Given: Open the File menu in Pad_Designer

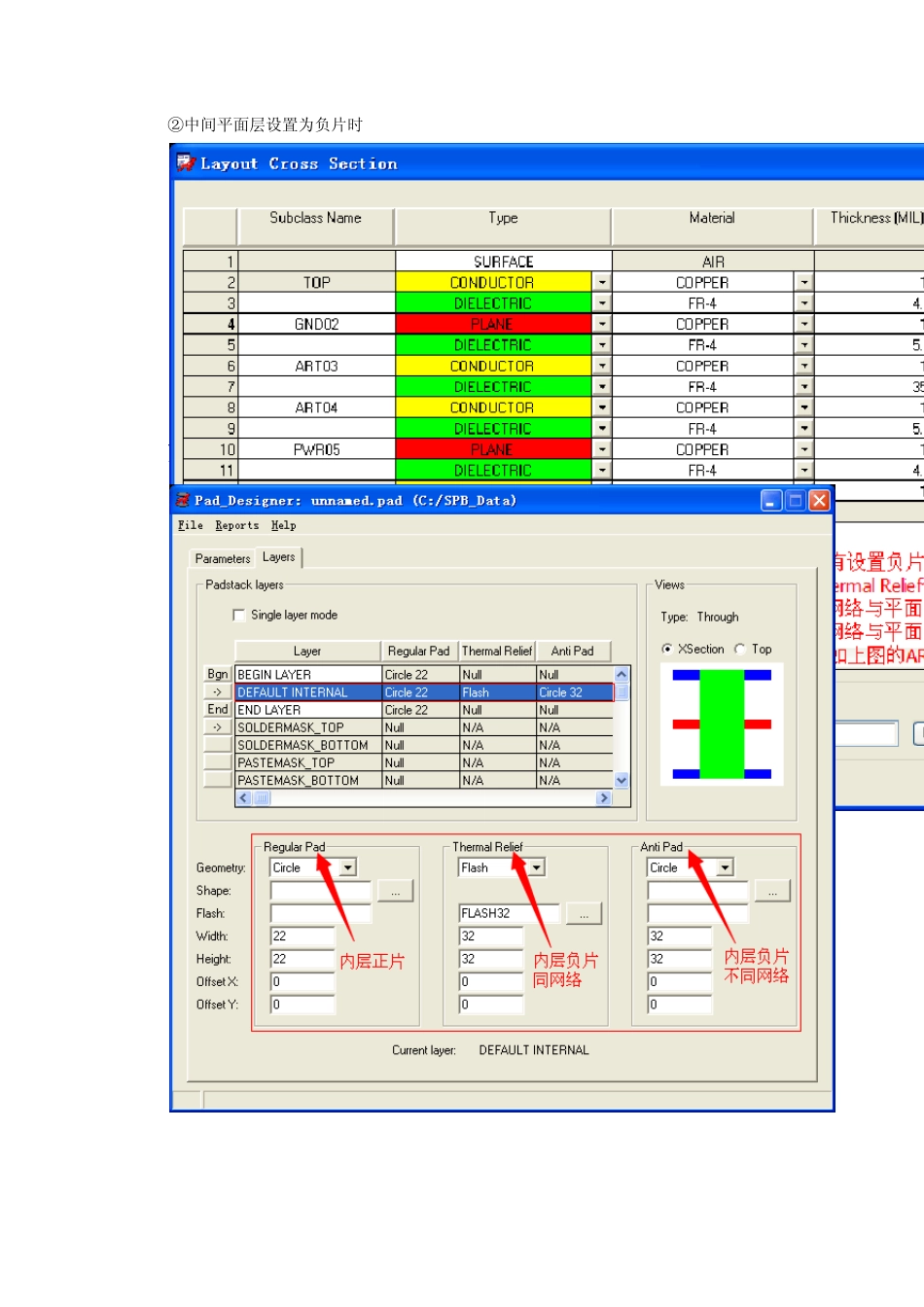Looking at the screenshot, I should click(x=191, y=526).
